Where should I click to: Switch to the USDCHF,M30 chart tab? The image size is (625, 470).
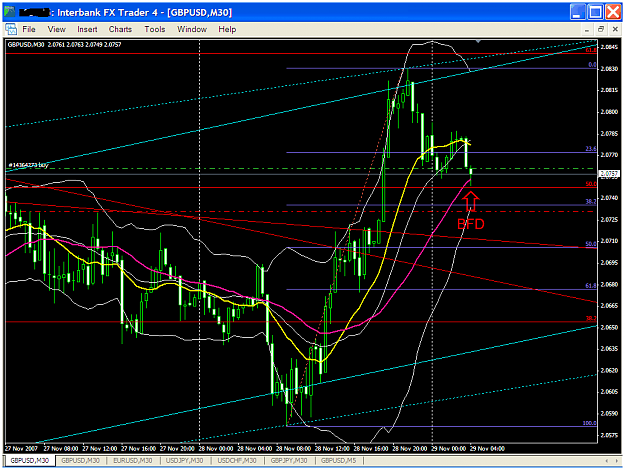[x=237, y=460]
